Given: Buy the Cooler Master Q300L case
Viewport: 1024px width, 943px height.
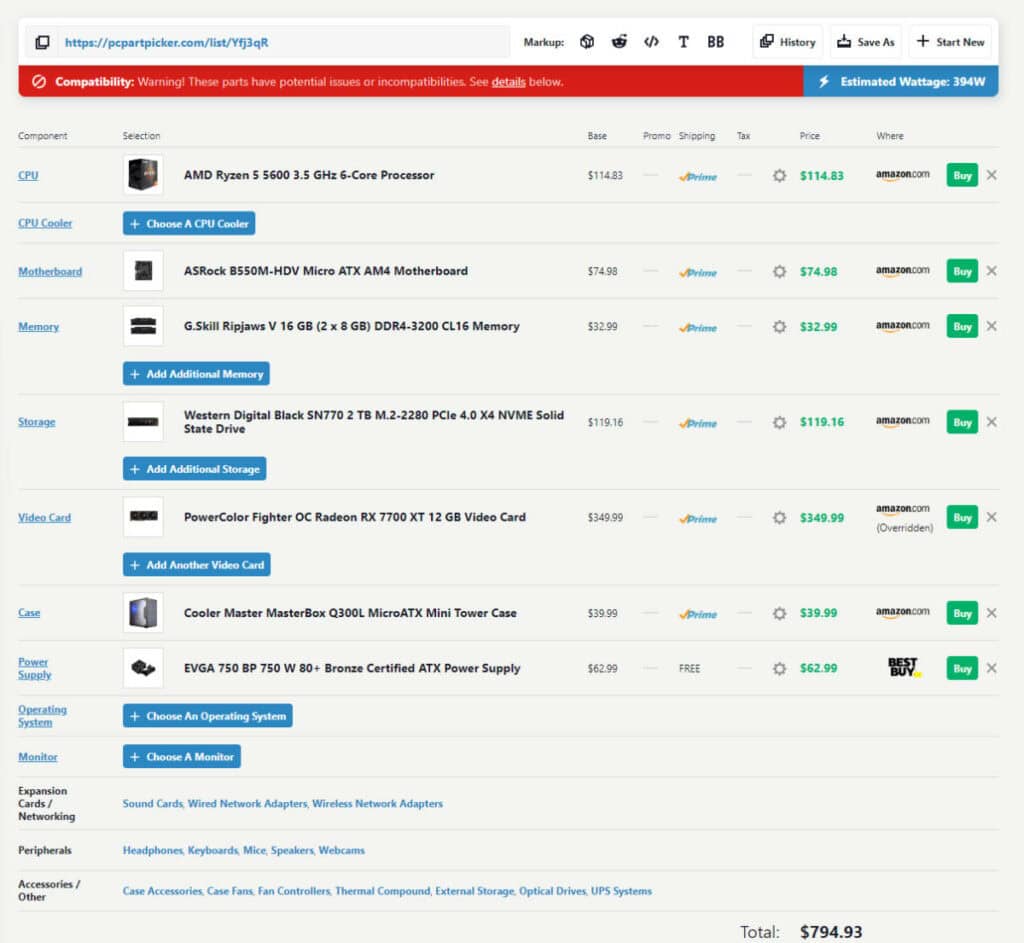Looking at the screenshot, I should pos(962,613).
